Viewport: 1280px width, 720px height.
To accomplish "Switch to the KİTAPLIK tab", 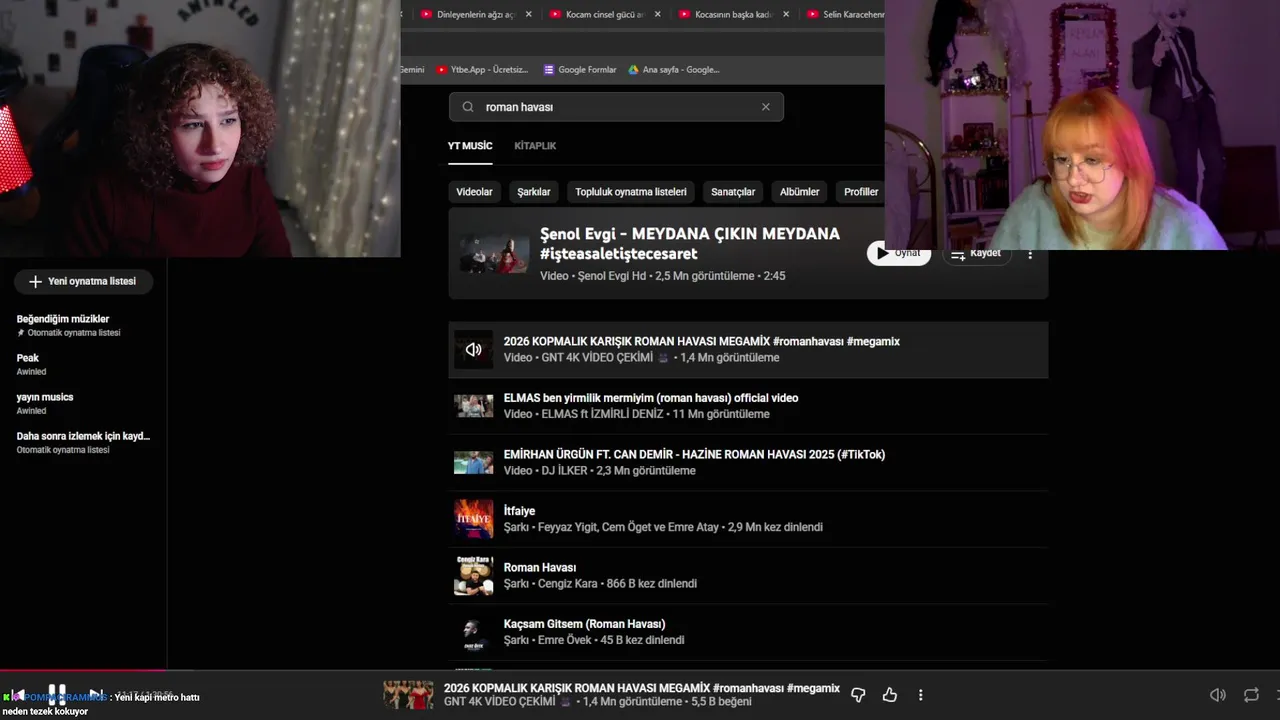I will click(535, 146).
